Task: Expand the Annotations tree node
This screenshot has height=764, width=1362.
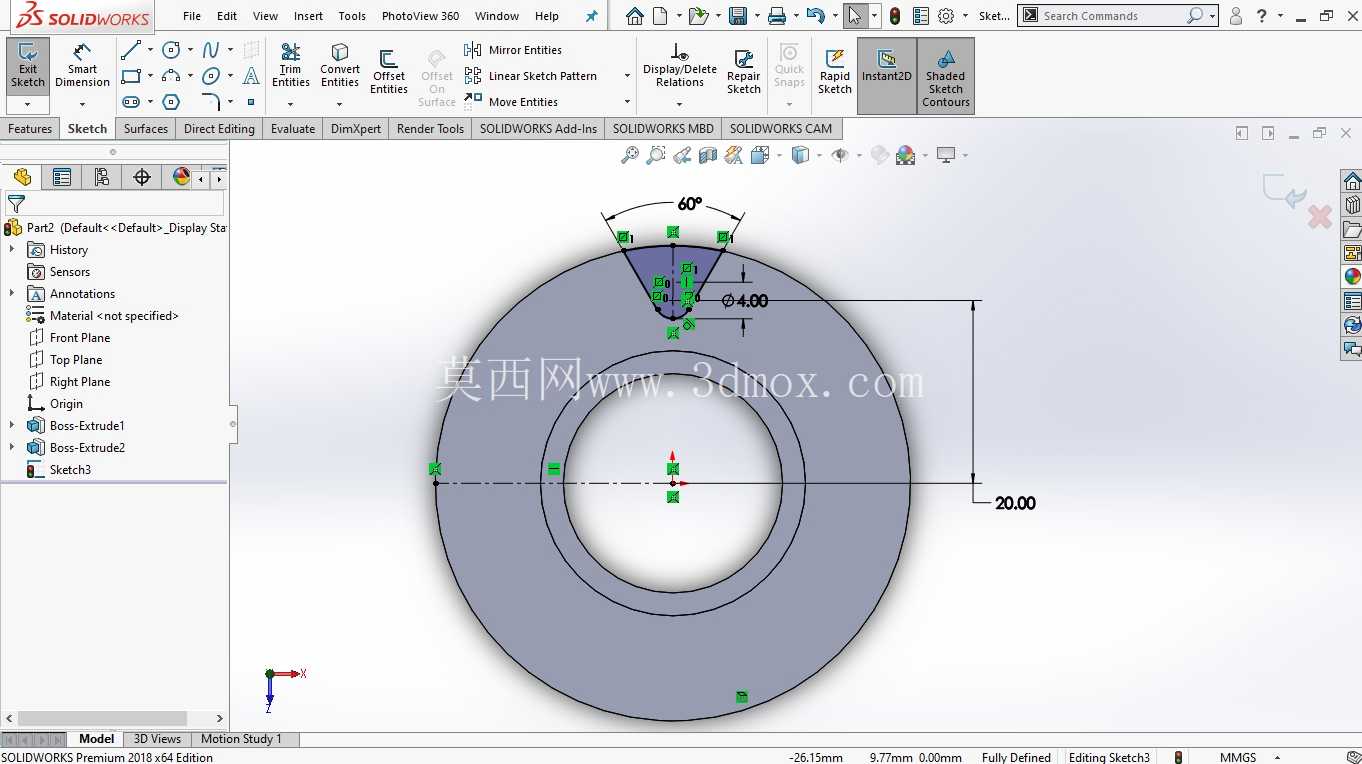Action: coord(12,294)
